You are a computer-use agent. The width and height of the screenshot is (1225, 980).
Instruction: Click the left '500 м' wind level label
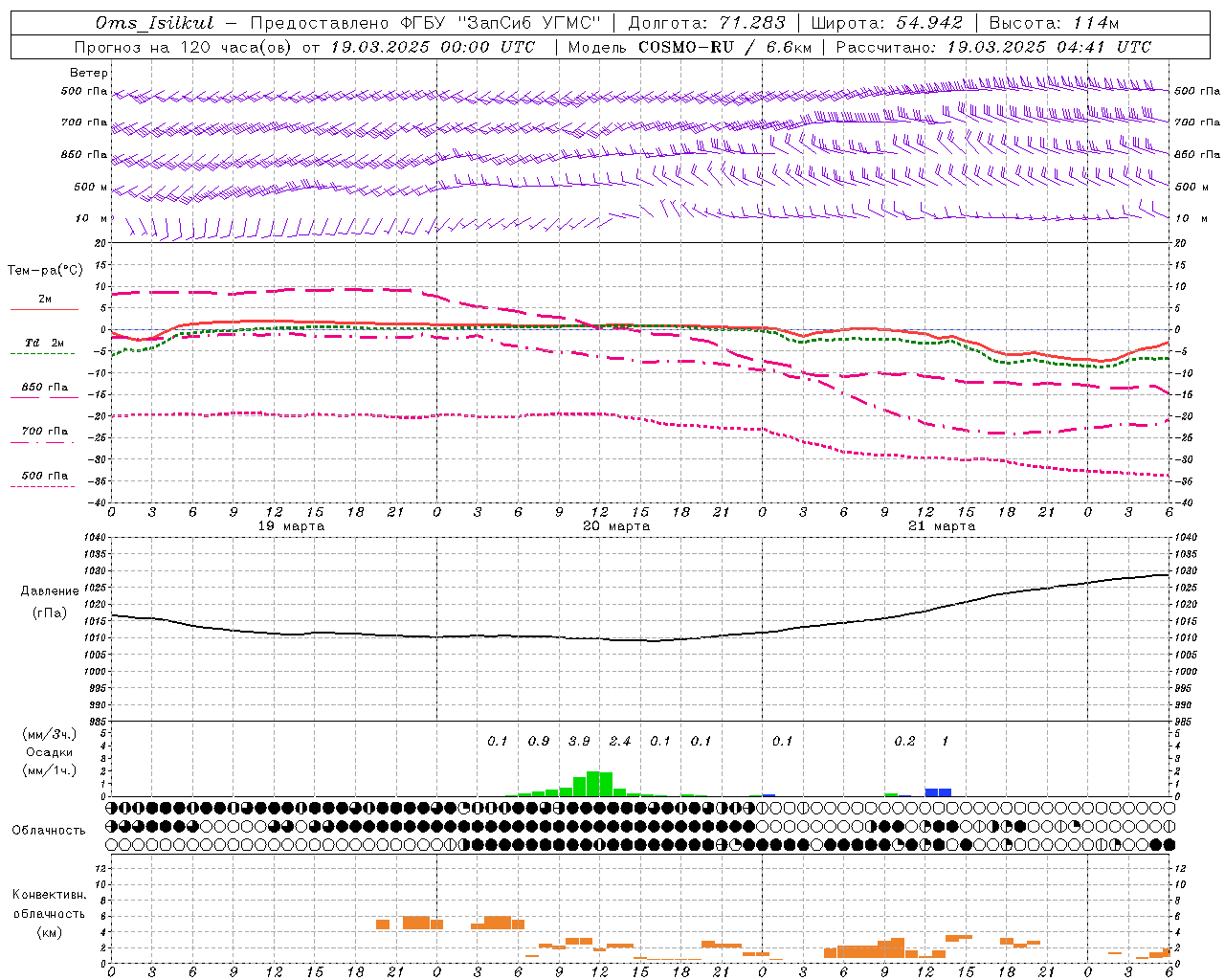click(x=92, y=187)
